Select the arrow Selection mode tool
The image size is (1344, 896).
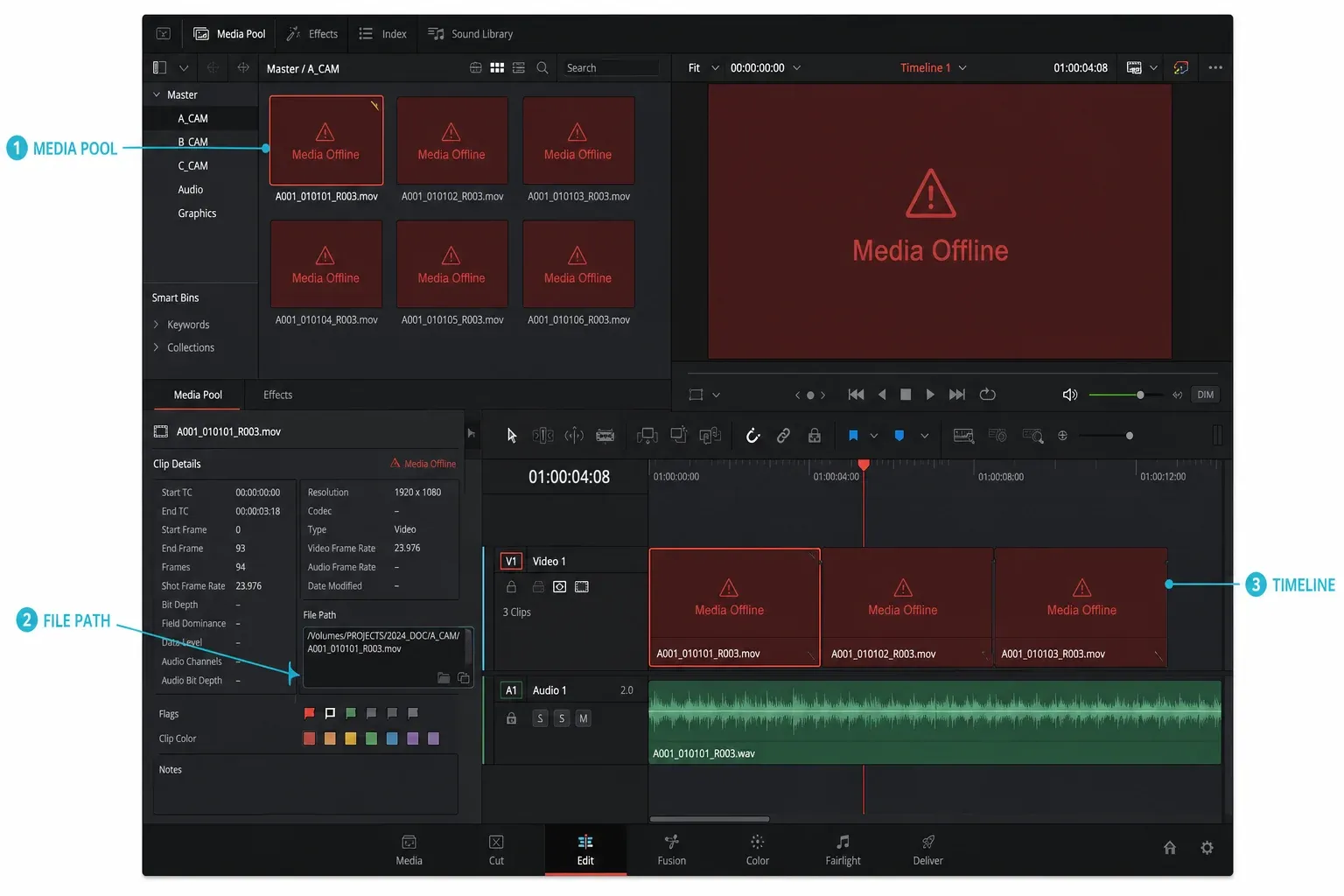(x=512, y=435)
